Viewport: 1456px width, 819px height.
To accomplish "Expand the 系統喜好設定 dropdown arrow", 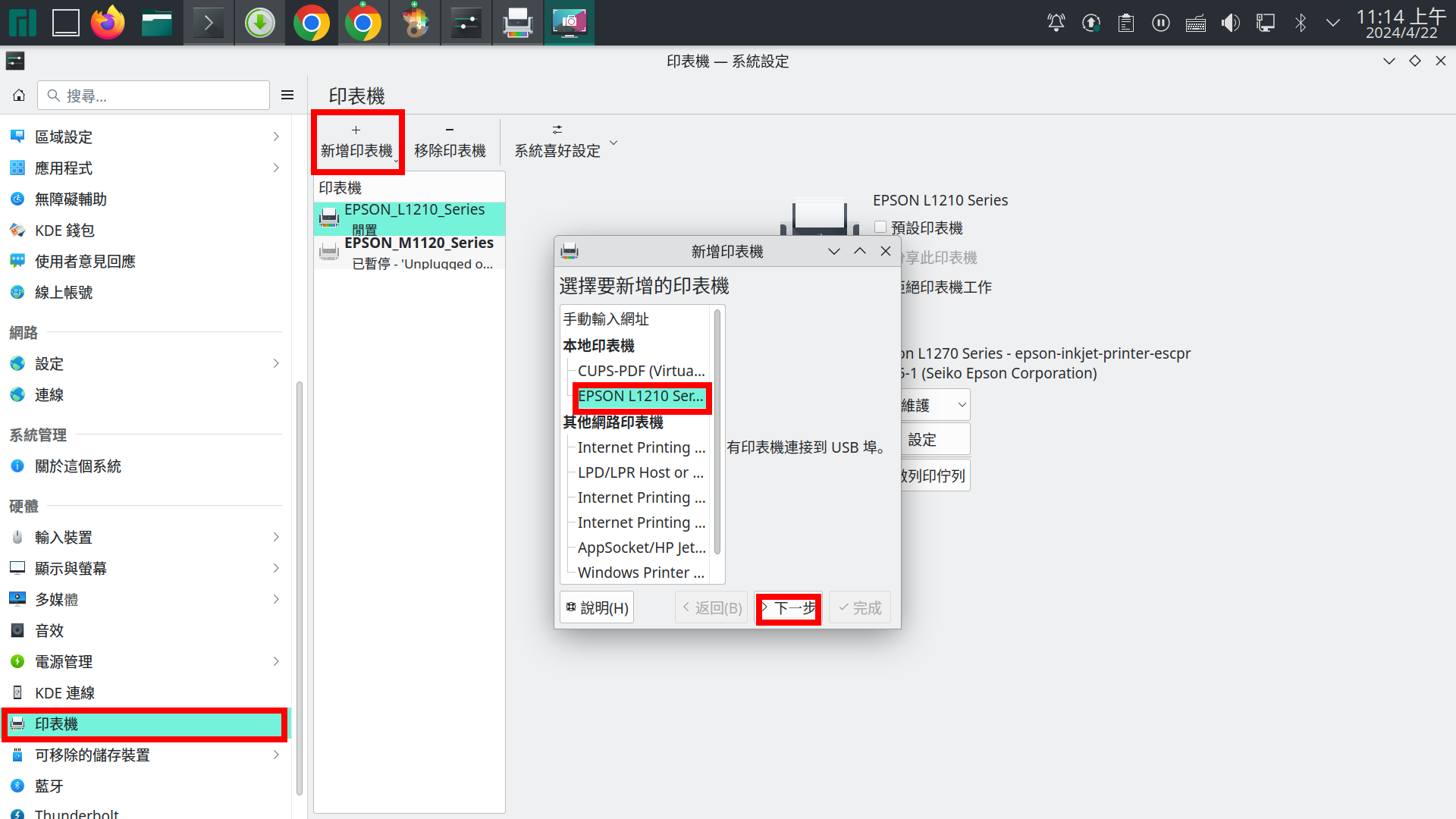I will 613,143.
